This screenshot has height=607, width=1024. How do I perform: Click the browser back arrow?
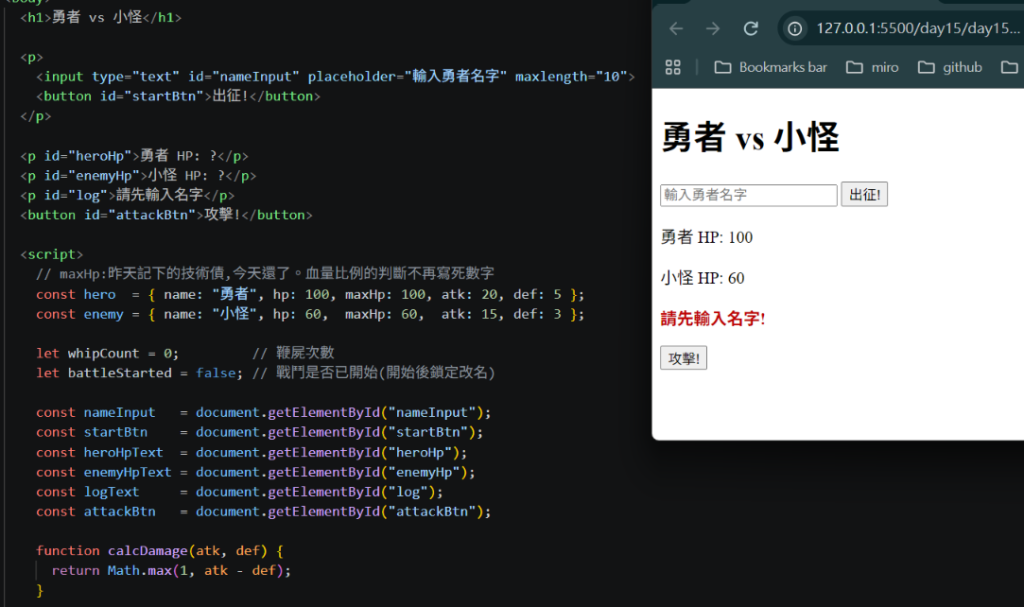[x=676, y=29]
